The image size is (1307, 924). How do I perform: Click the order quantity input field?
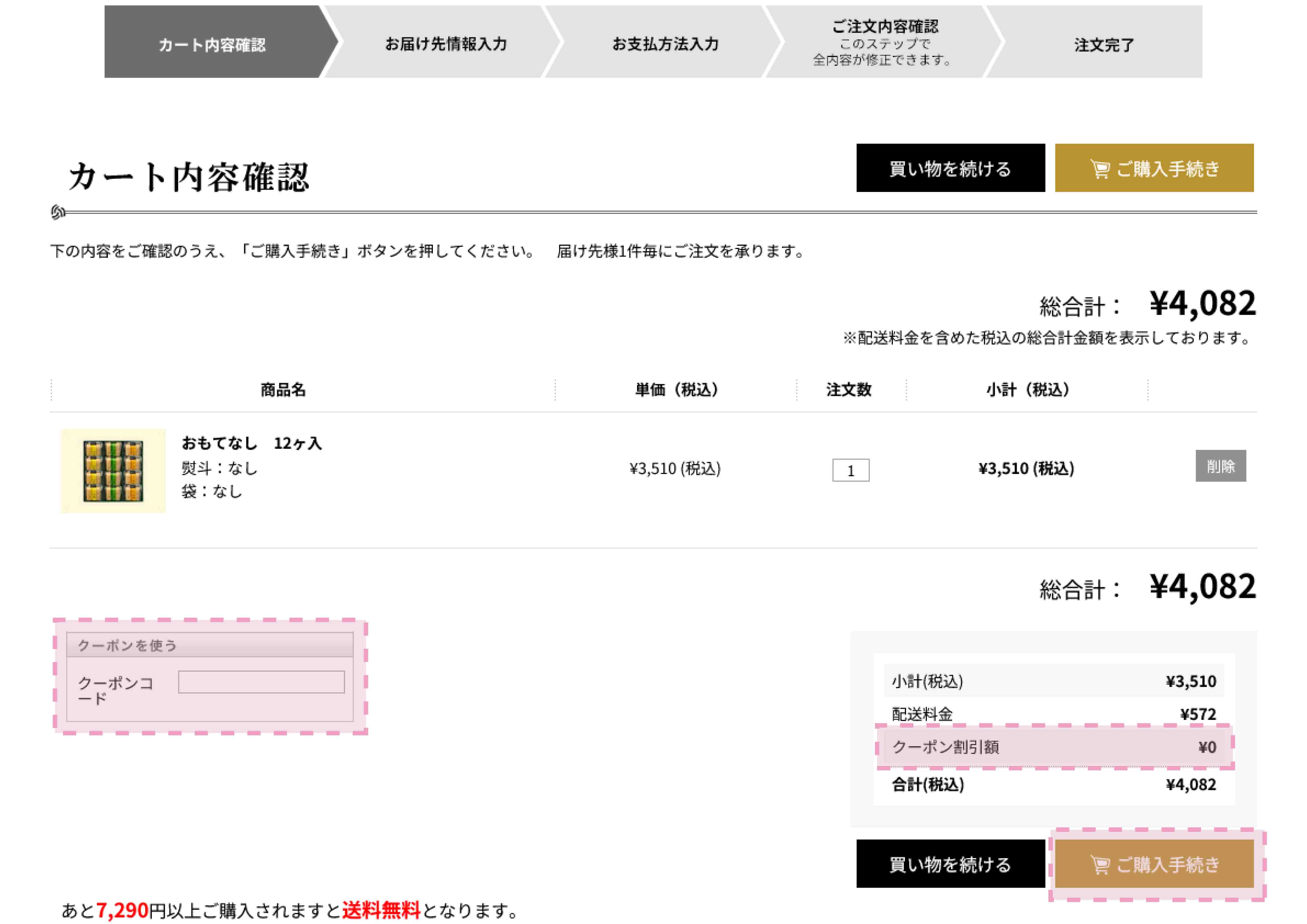coord(850,470)
